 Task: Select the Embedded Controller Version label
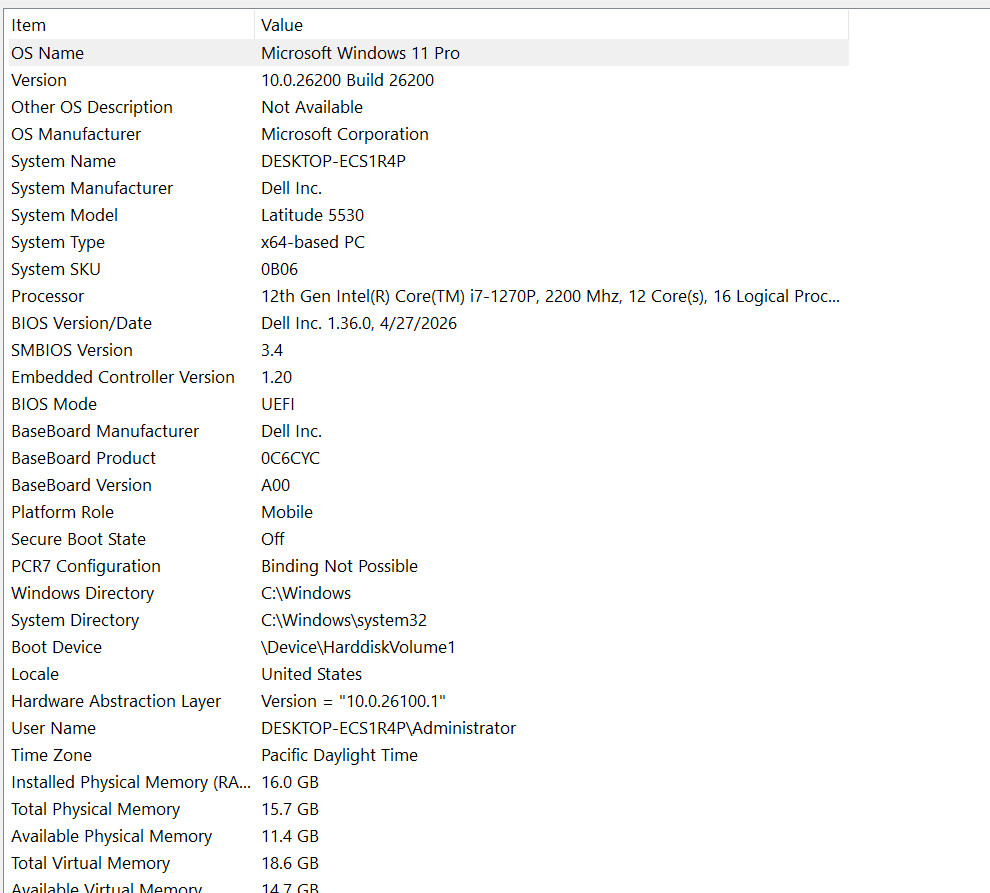click(122, 378)
